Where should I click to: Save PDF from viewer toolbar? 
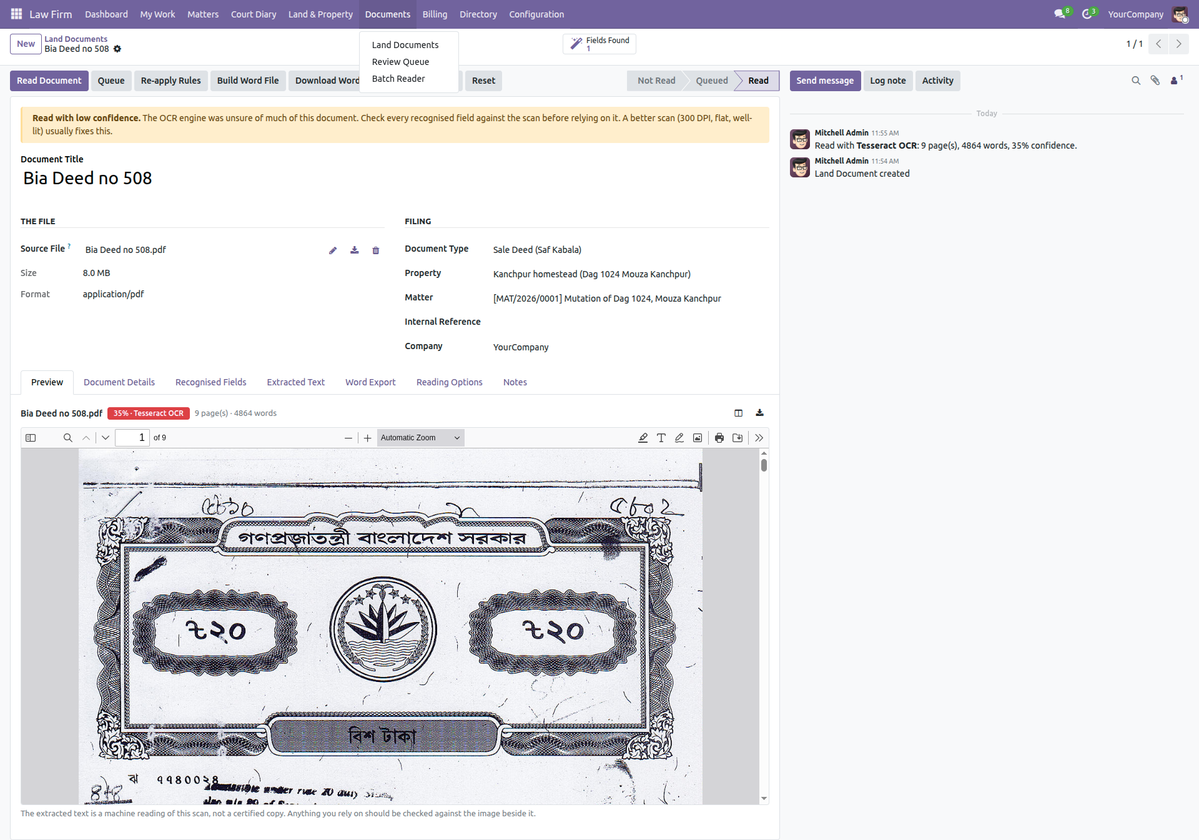click(x=737, y=438)
